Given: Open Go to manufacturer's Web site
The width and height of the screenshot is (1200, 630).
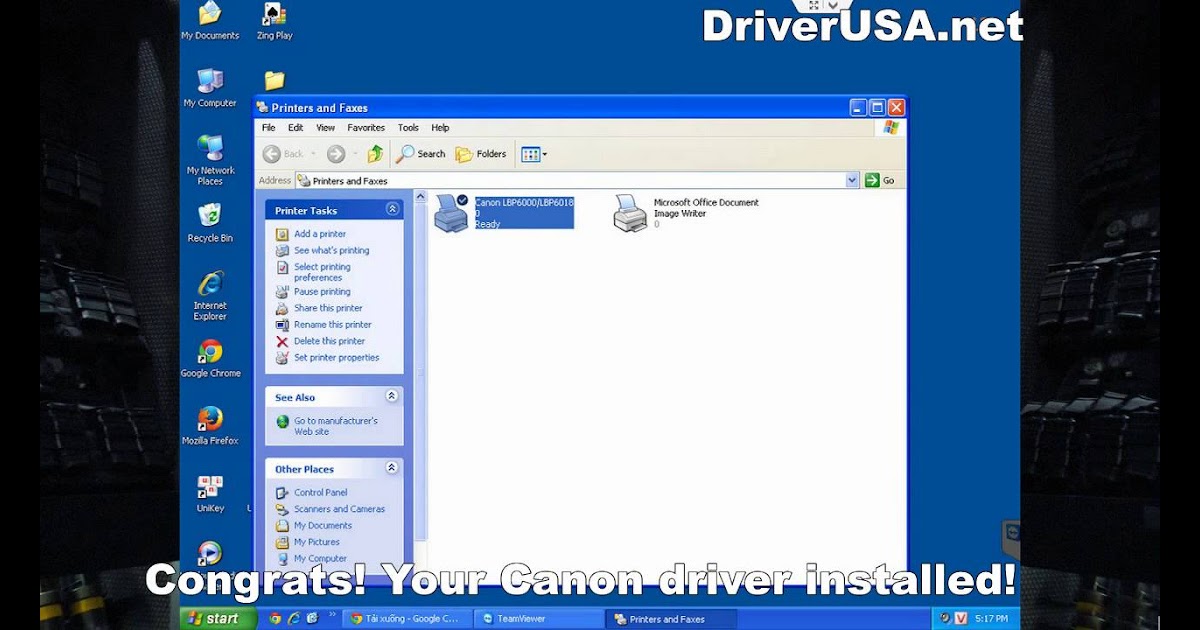Looking at the screenshot, I should [x=336, y=426].
